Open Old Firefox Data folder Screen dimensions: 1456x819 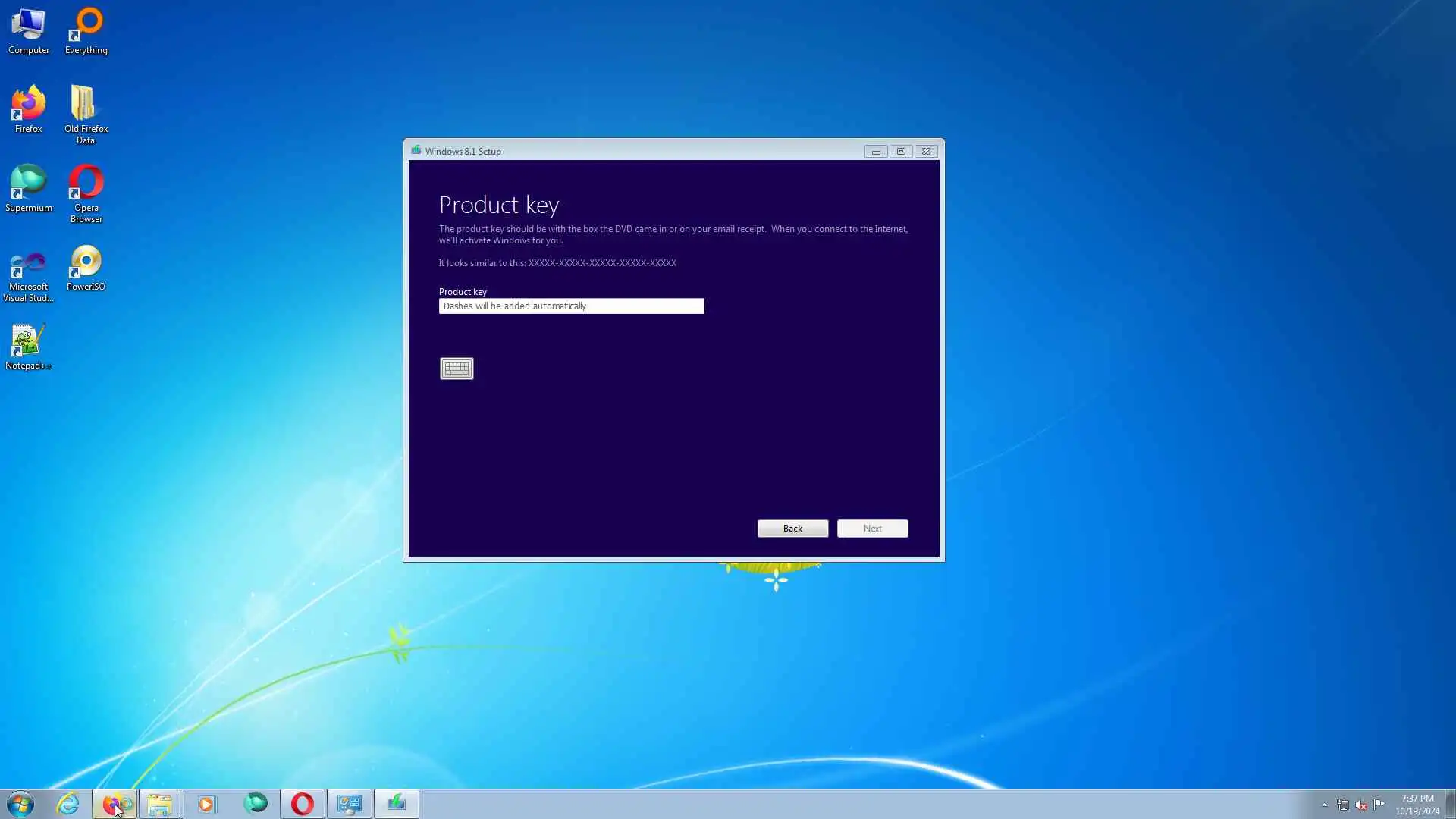86,113
